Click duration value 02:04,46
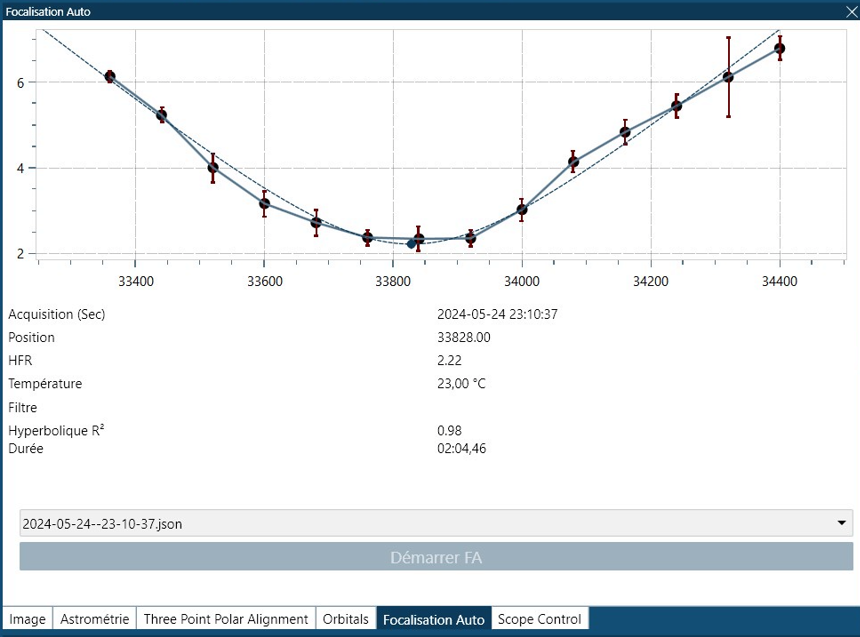 (x=461, y=448)
